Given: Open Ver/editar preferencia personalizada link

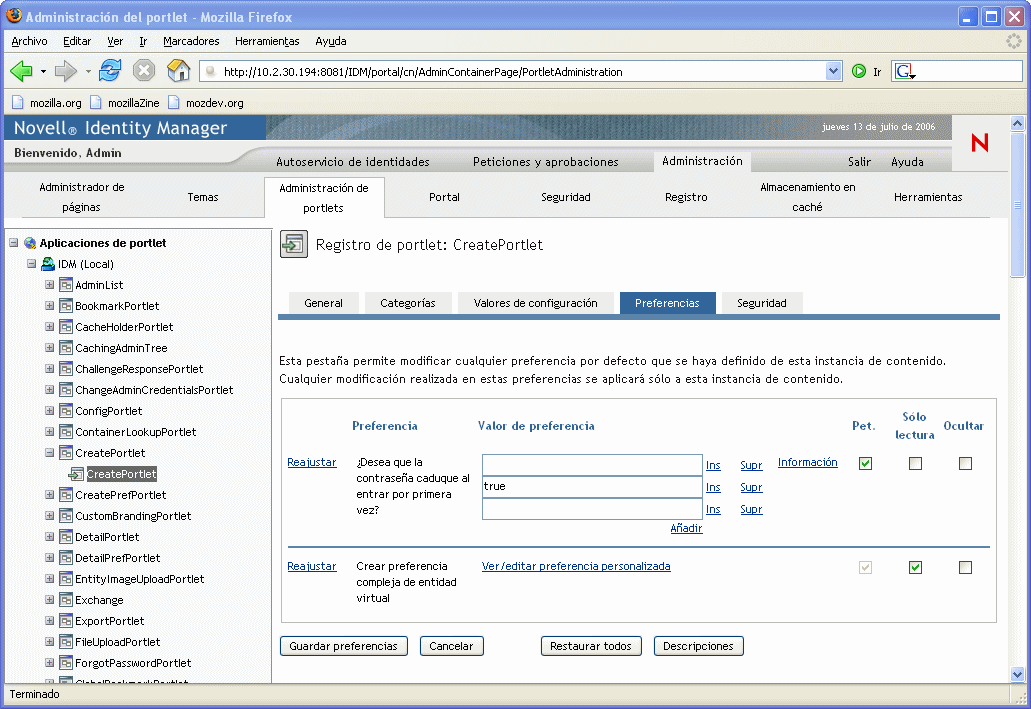Looking at the screenshot, I should click(576, 566).
